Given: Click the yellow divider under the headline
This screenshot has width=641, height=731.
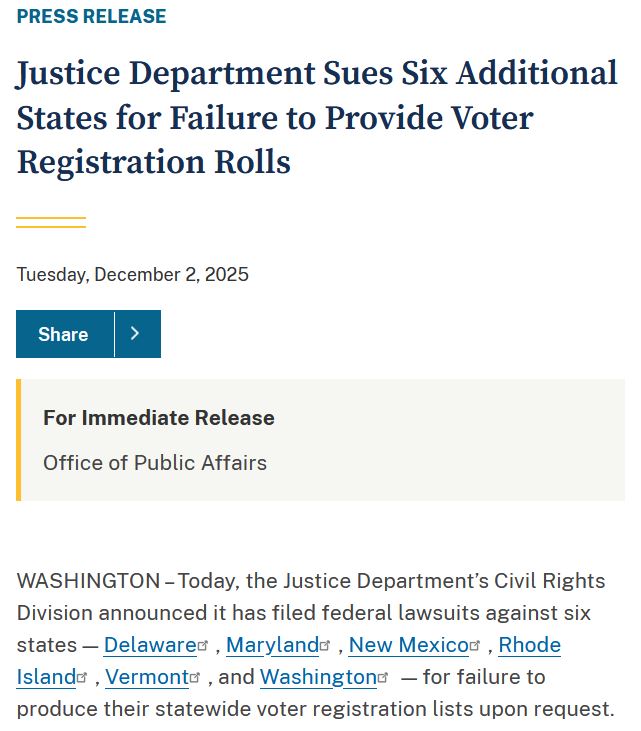Looking at the screenshot, I should [x=51, y=222].
